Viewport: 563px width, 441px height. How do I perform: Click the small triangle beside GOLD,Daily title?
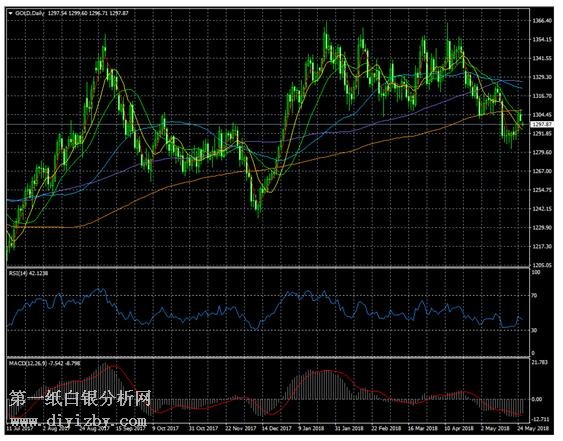tap(10, 13)
